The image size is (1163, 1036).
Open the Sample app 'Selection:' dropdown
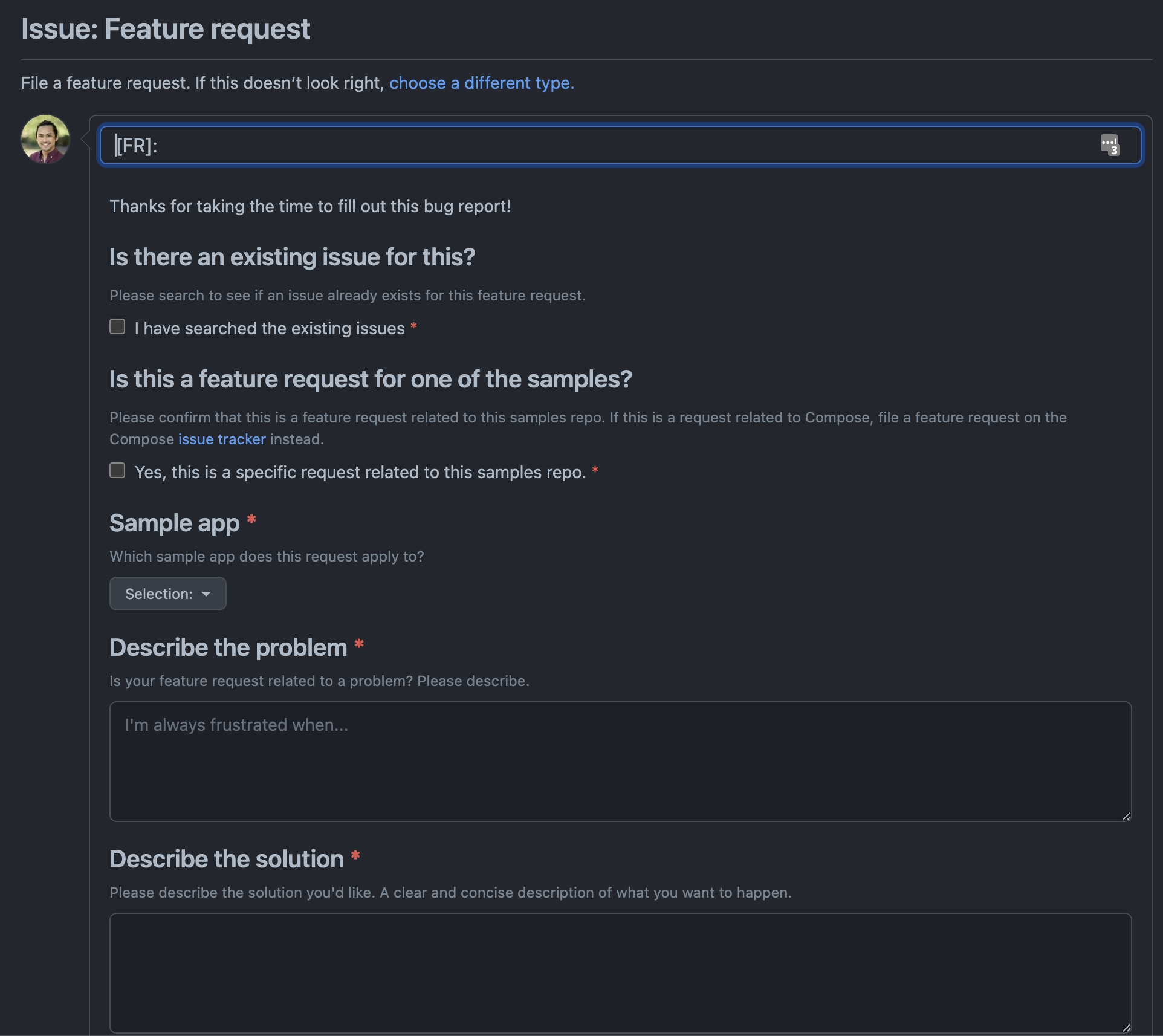(167, 594)
